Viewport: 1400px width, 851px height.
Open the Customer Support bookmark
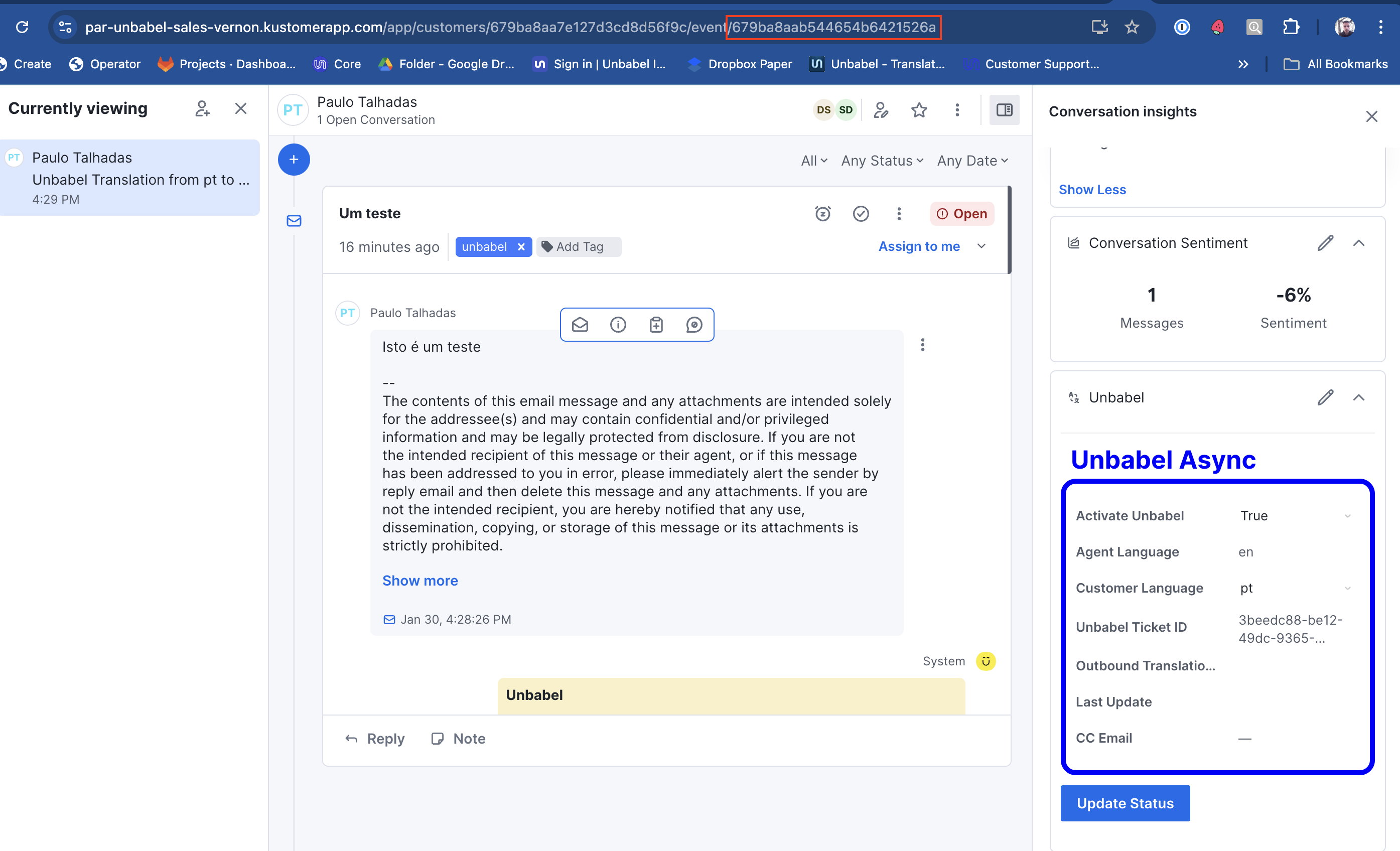(x=1032, y=64)
